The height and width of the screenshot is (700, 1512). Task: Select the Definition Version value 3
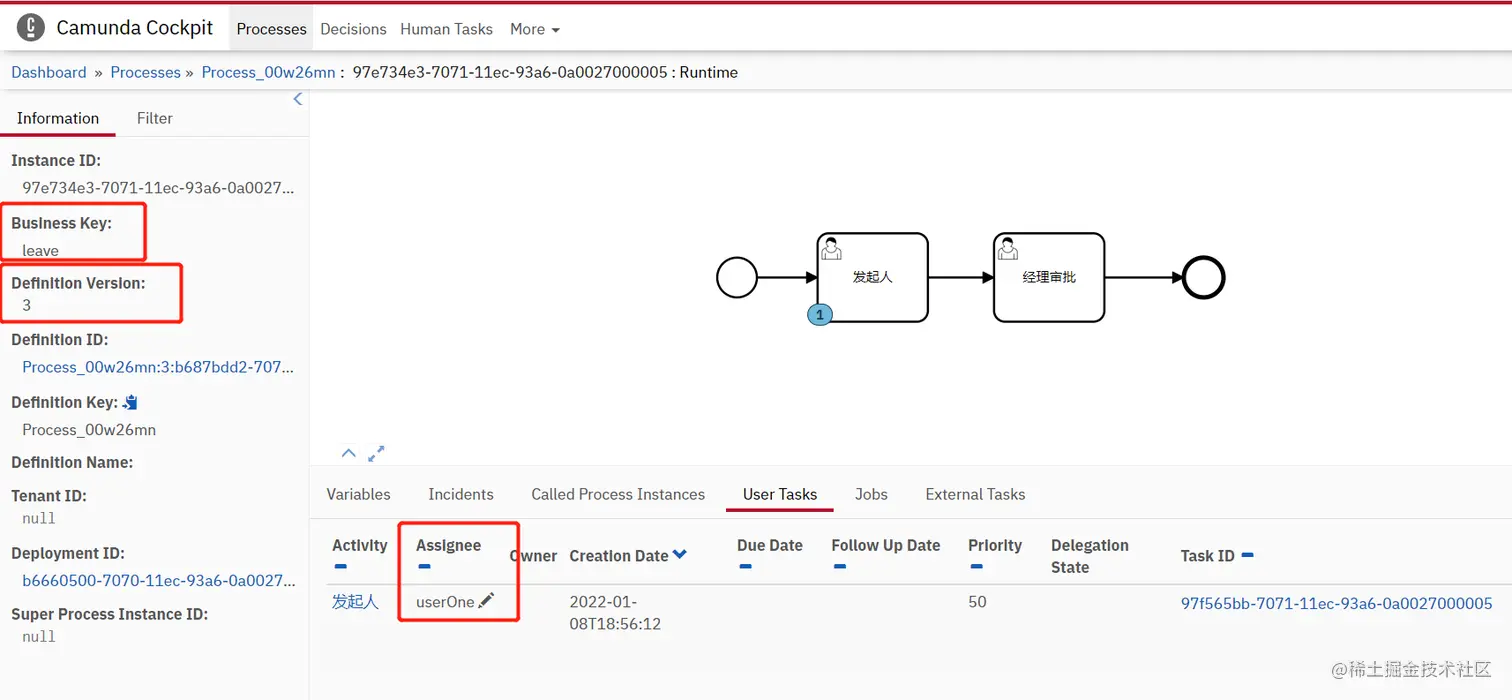coord(27,305)
